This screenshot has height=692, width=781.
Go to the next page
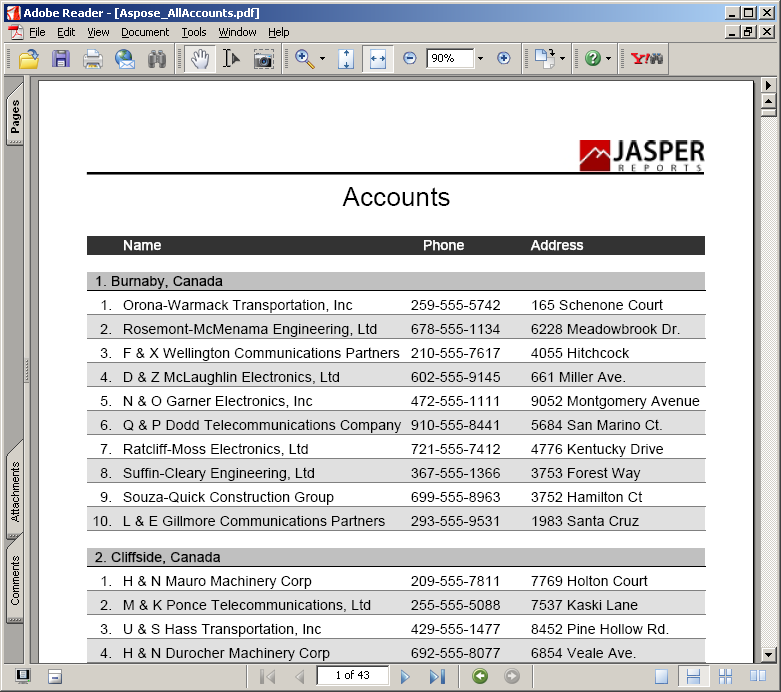[x=405, y=676]
